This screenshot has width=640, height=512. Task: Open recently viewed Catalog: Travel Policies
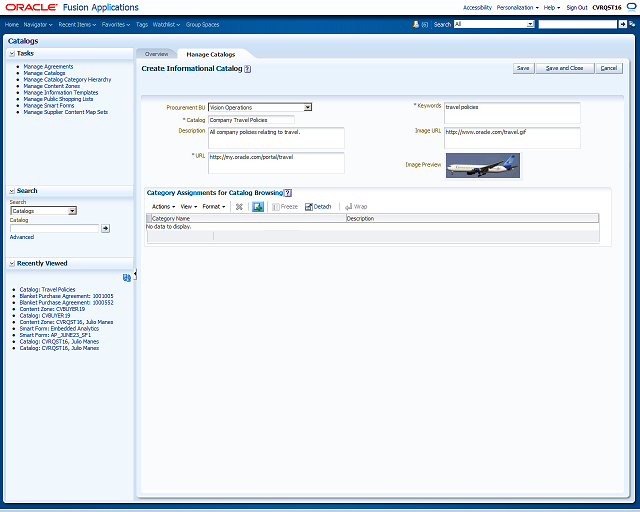[47, 289]
